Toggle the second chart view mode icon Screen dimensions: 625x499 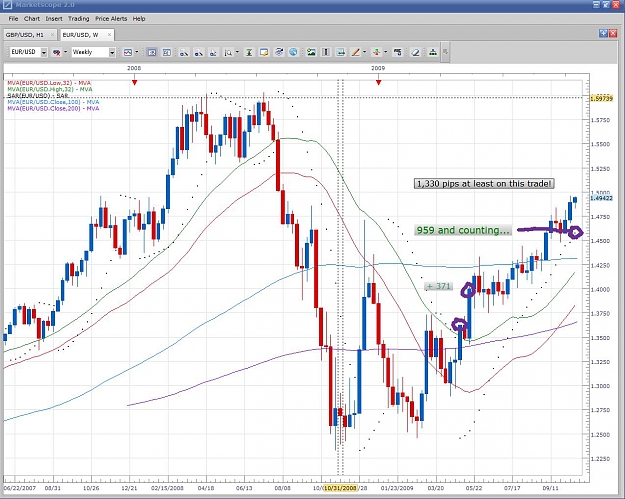coord(167,52)
